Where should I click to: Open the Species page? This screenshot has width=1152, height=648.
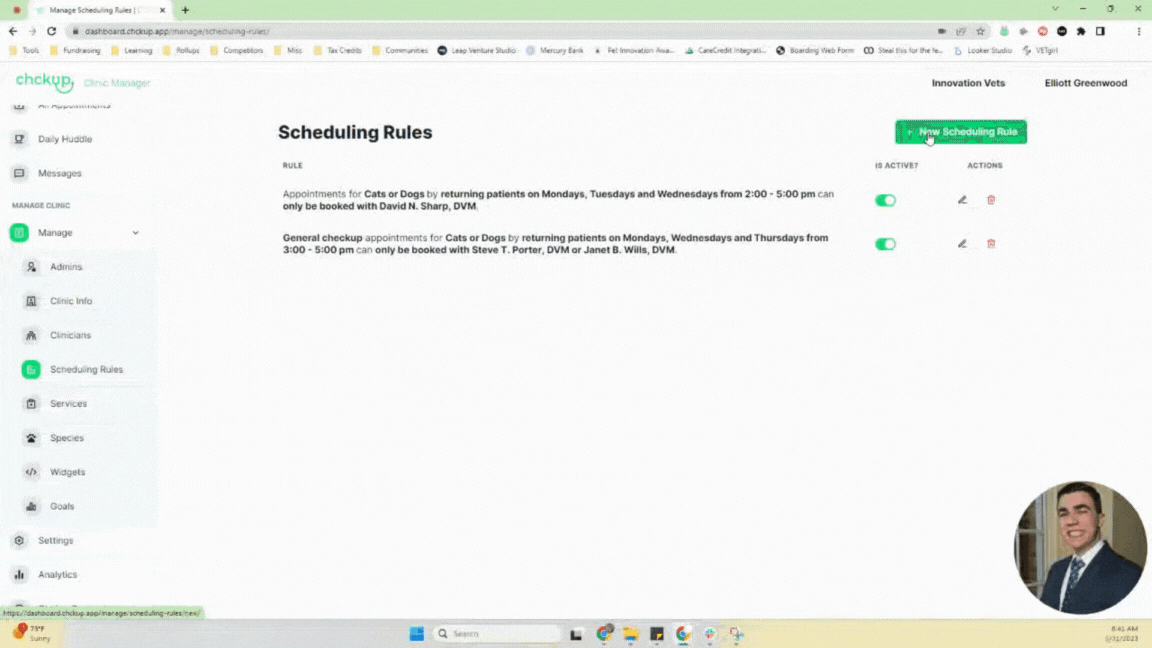coord(67,438)
